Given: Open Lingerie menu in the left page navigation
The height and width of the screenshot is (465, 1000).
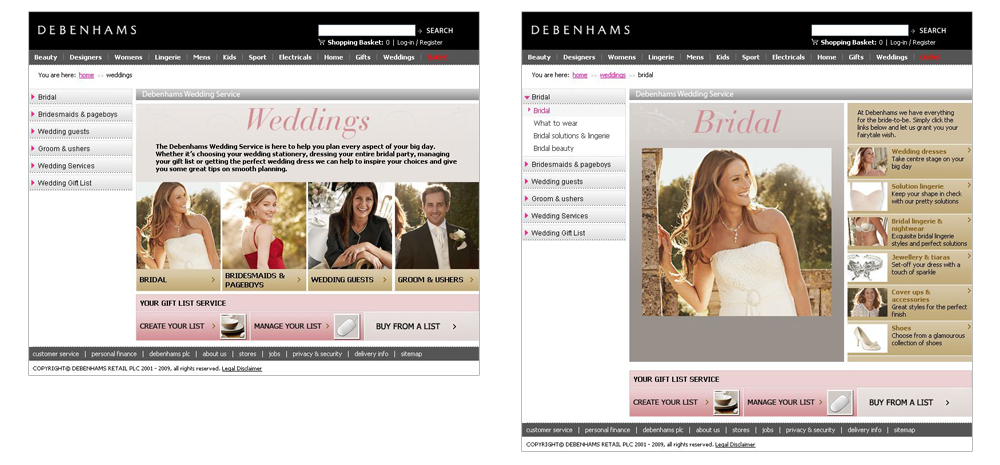Looking at the screenshot, I should (167, 57).
